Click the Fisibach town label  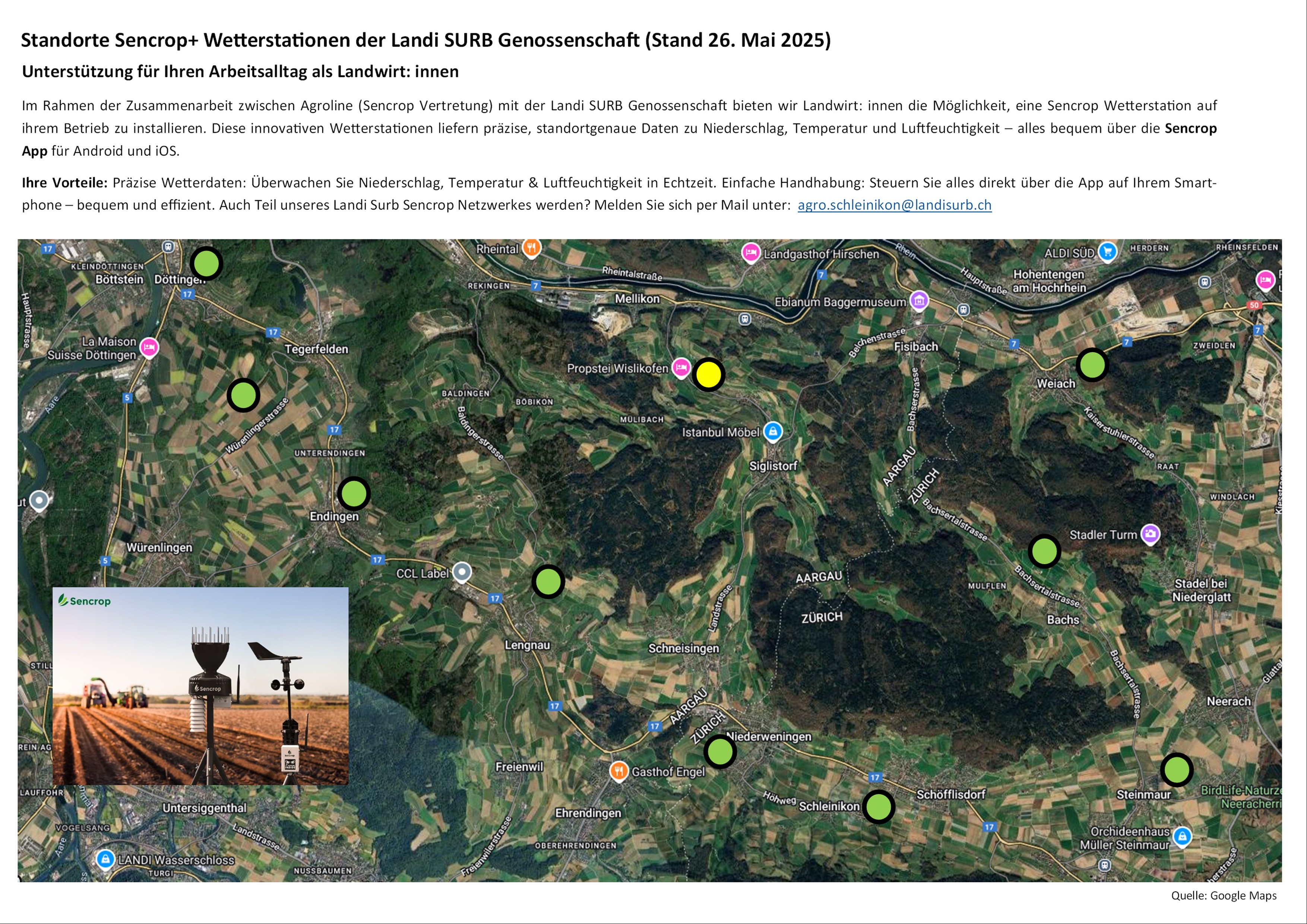(916, 347)
